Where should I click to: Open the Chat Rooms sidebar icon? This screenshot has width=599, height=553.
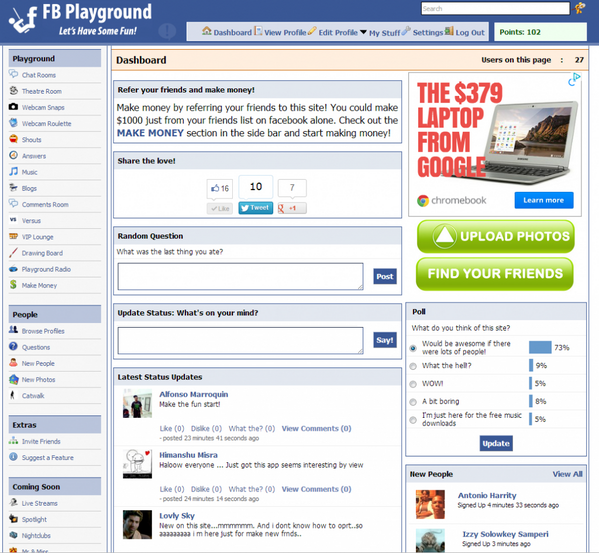click(13, 74)
